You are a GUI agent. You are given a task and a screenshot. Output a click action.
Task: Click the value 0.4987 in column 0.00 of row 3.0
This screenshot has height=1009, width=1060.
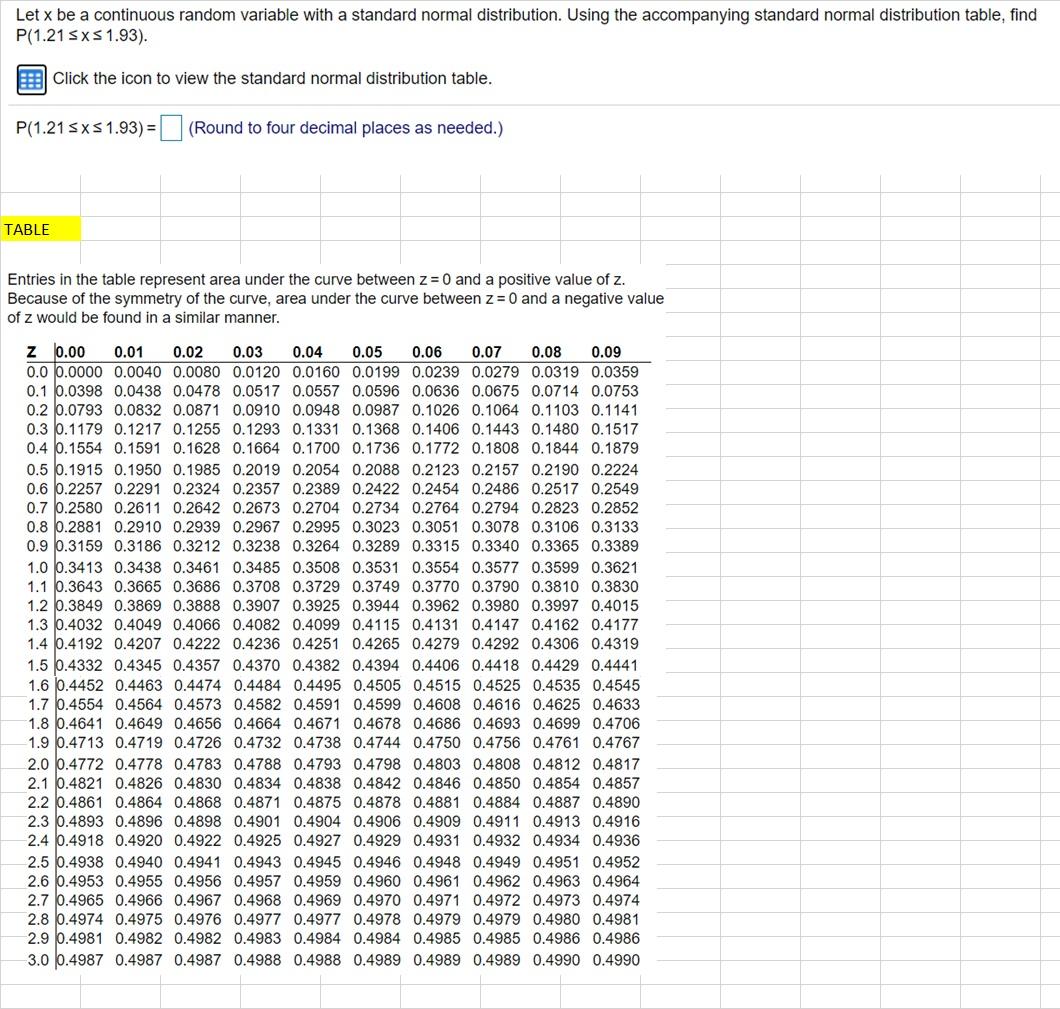tap(80, 960)
